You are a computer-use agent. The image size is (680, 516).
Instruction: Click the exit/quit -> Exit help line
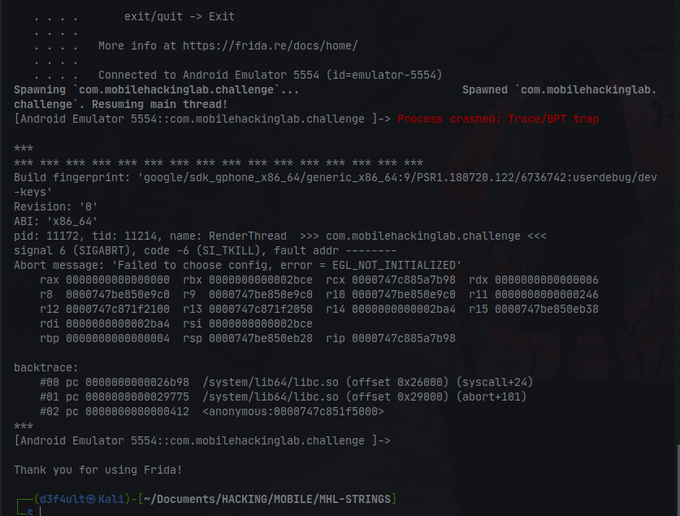click(x=179, y=17)
